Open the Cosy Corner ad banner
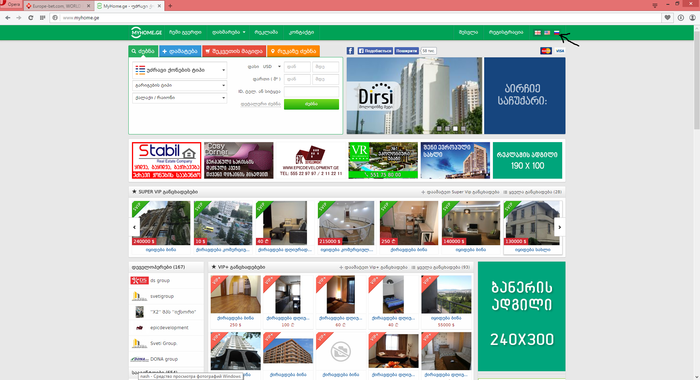Screen dimensions: 700x380 (238, 160)
